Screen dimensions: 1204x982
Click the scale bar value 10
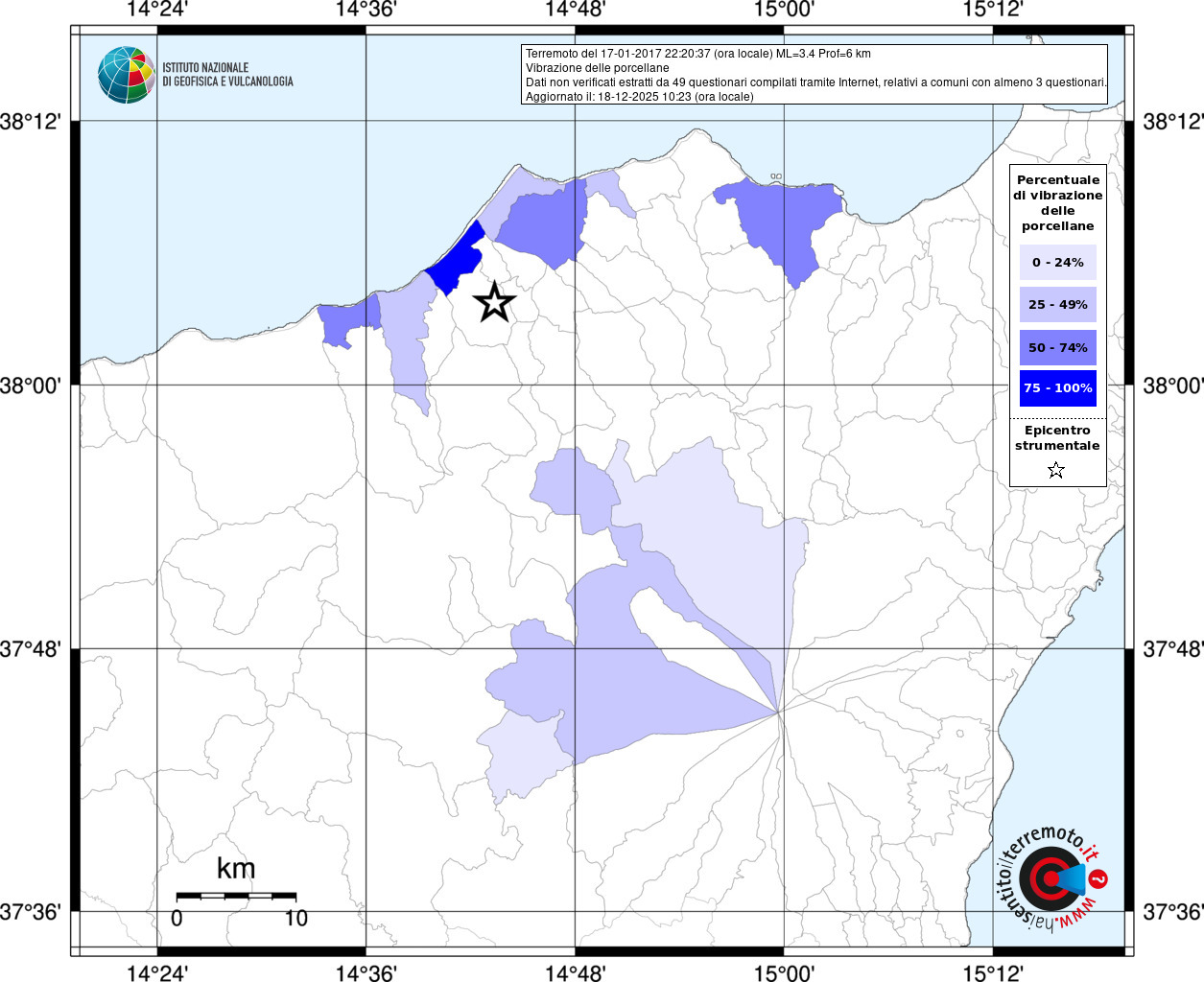pos(295,918)
